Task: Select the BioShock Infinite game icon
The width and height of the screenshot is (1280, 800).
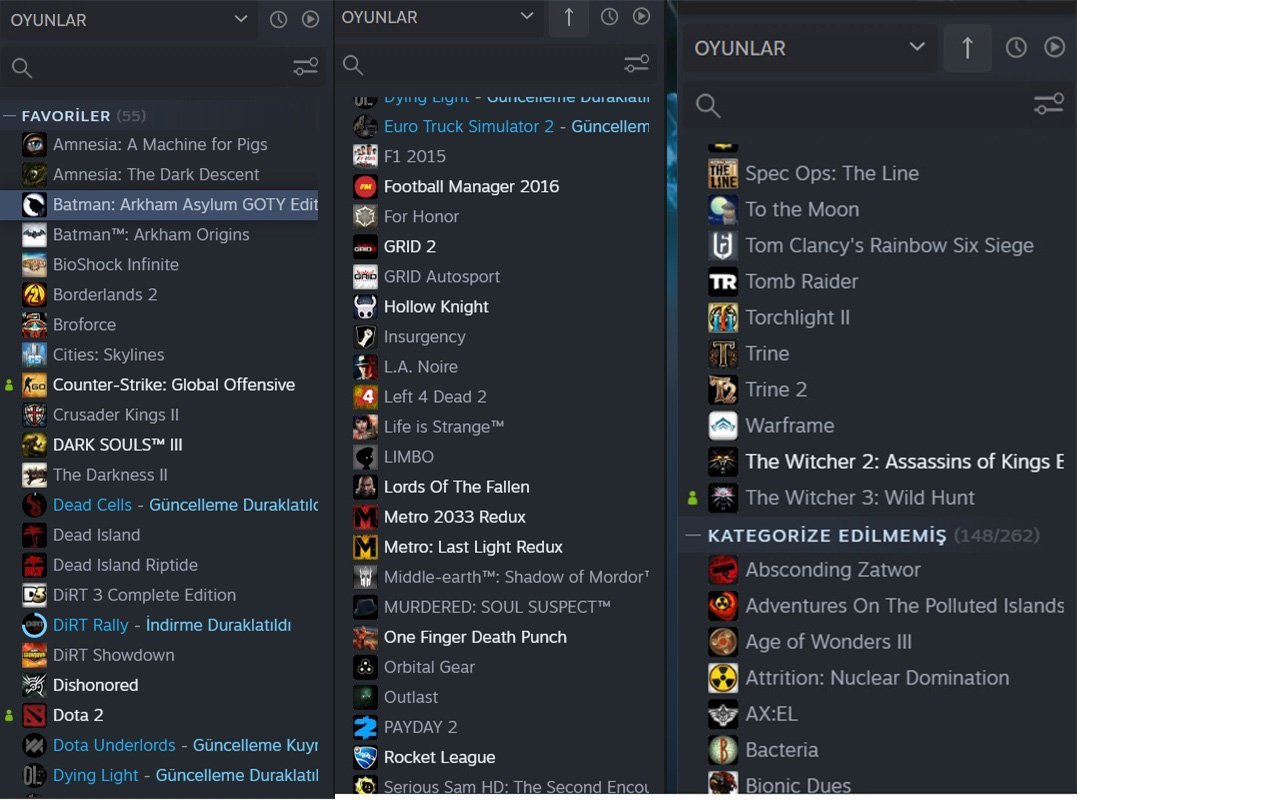Action: (x=34, y=265)
